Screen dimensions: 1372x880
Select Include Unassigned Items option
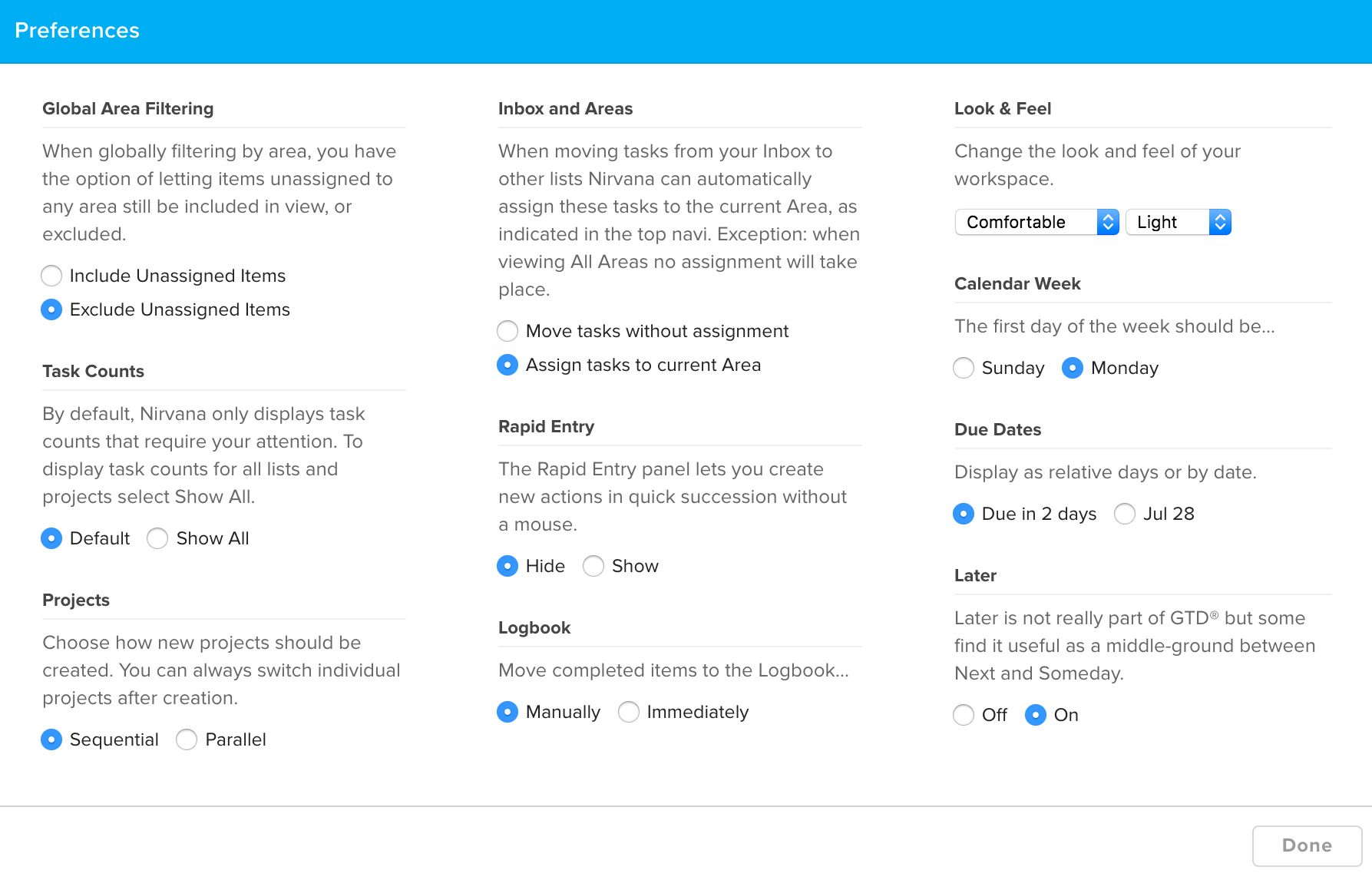click(x=51, y=276)
